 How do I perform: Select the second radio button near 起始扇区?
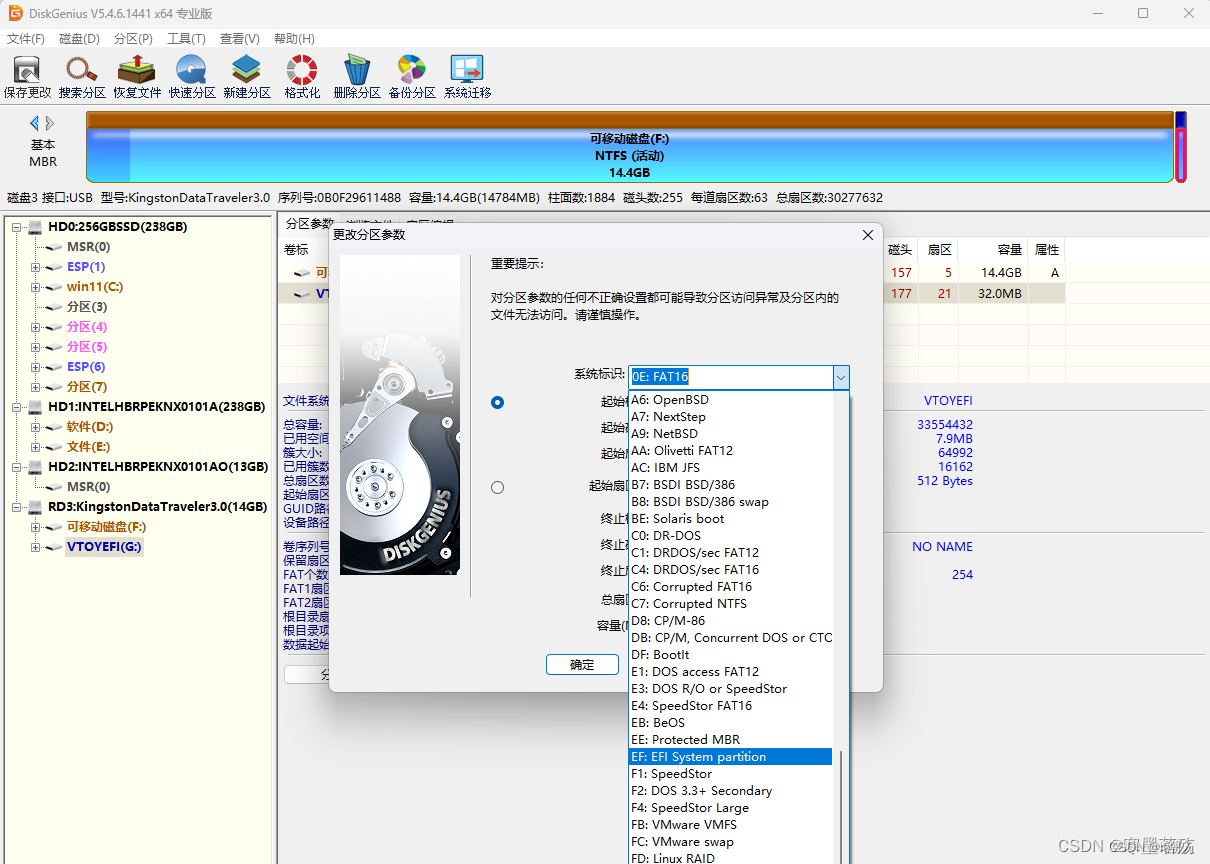pos(498,487)
